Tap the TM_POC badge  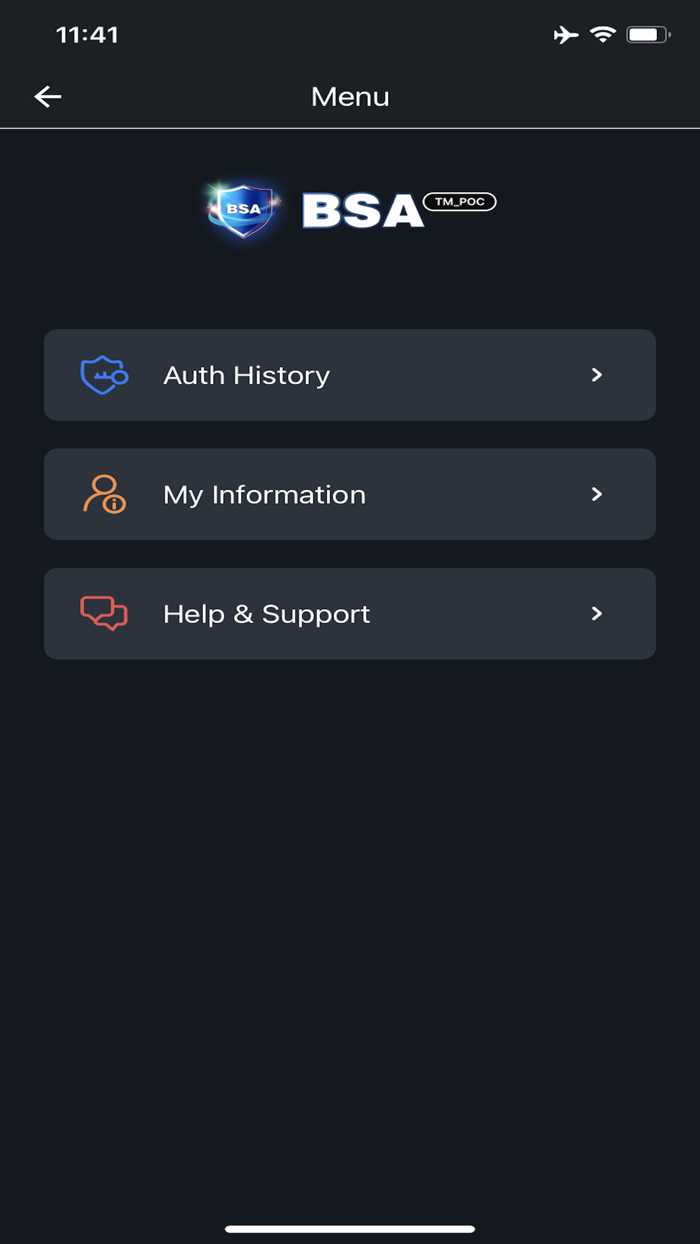tap(460, 202)
